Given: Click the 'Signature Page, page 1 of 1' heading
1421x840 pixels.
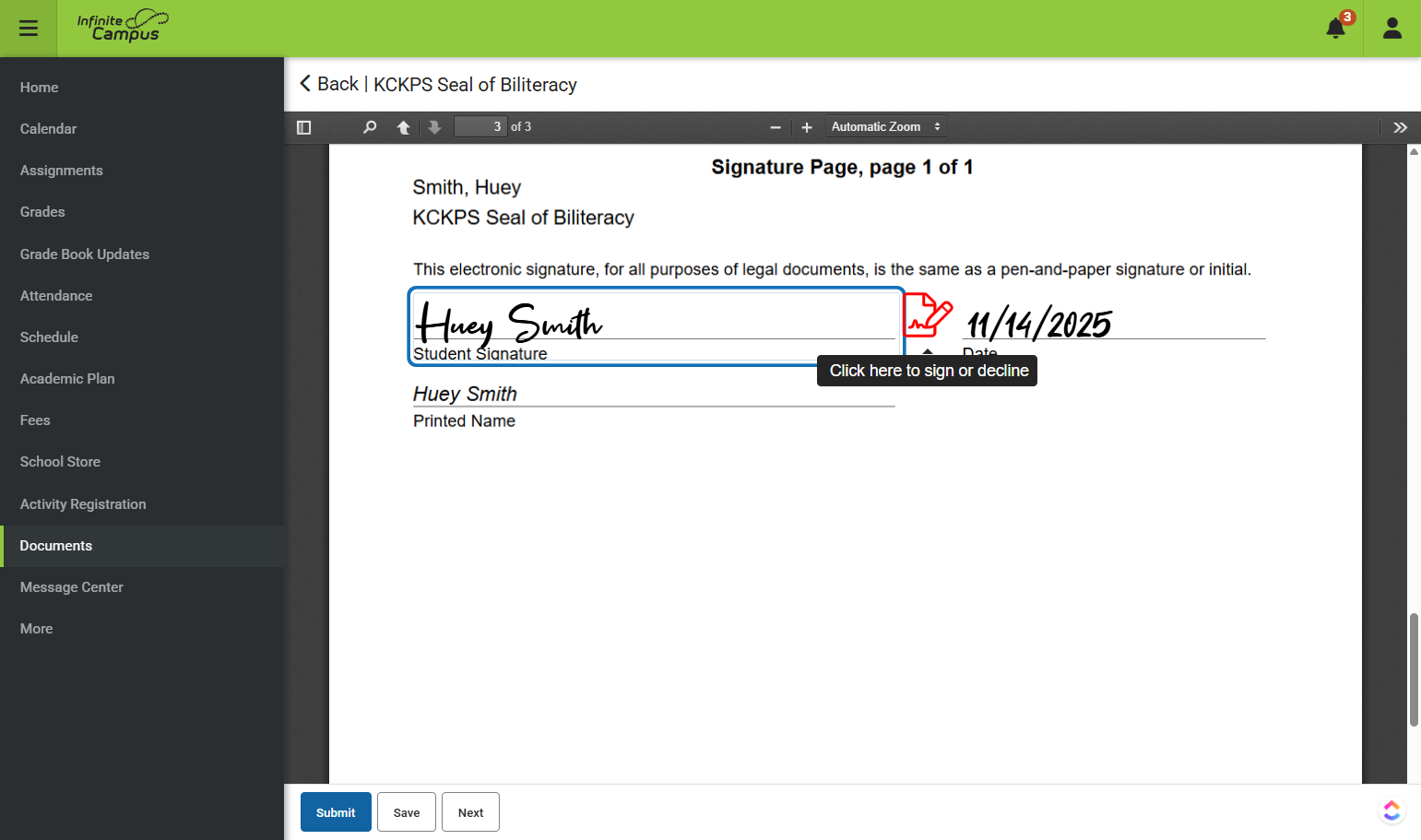Looking at the screenshot, I should pyautogui.click(x=842, y=167).
